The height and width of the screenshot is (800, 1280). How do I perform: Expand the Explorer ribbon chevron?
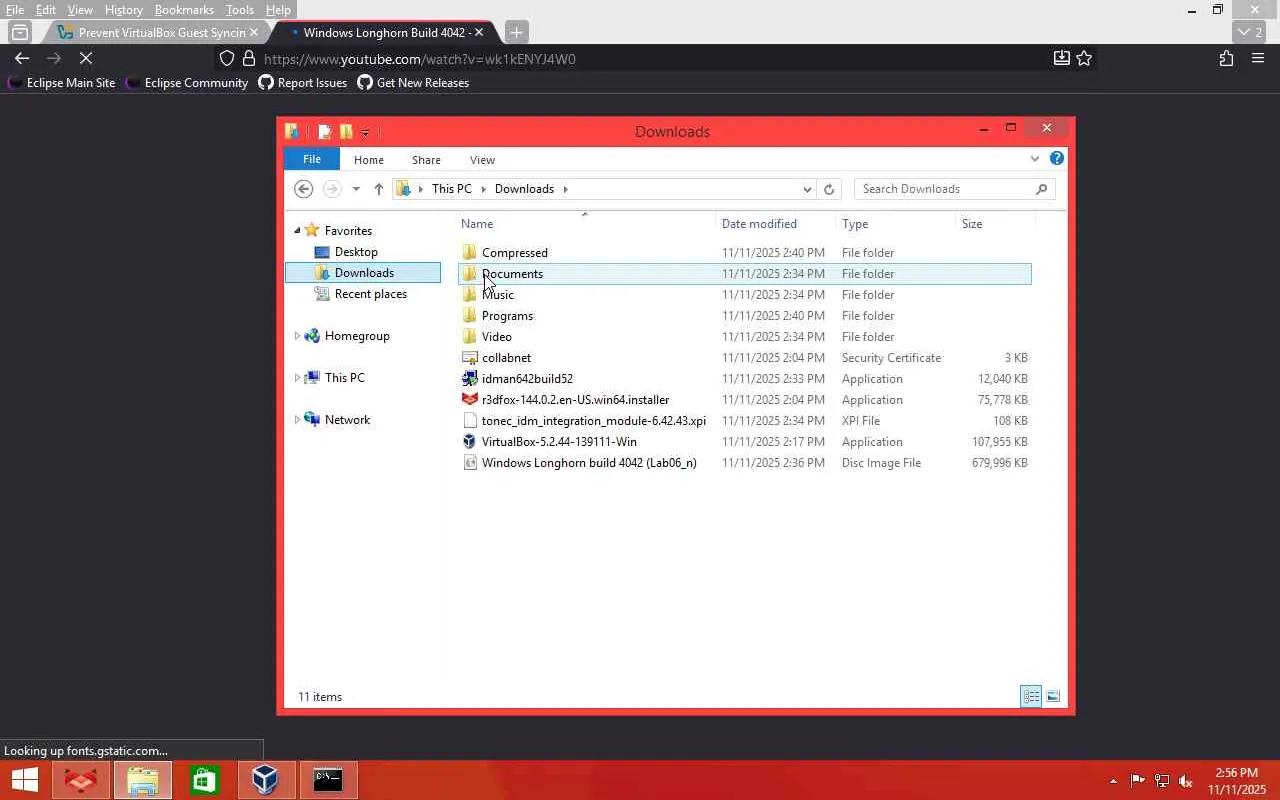click(1035, 159)
